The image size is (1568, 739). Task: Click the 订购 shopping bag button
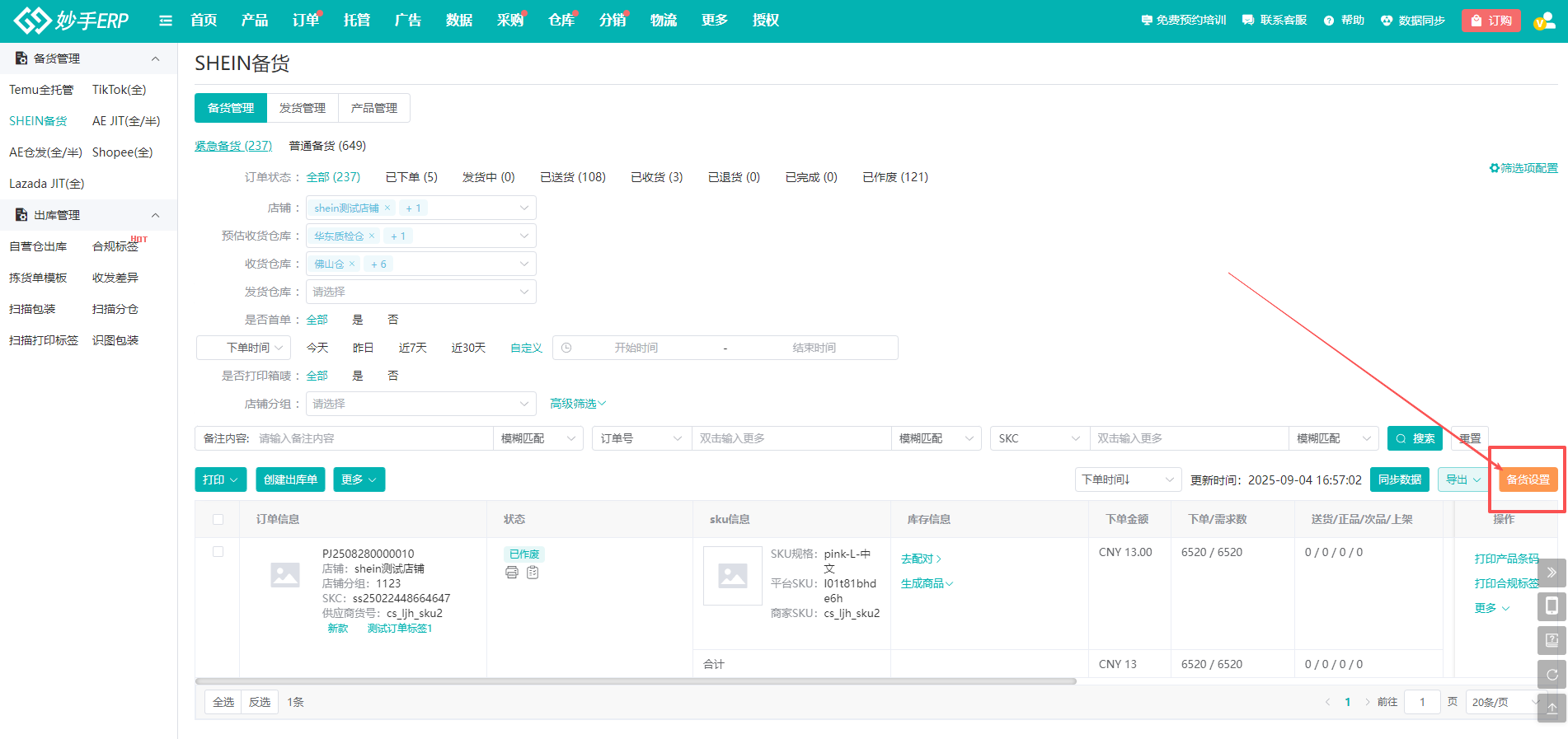coord(1491,21)
